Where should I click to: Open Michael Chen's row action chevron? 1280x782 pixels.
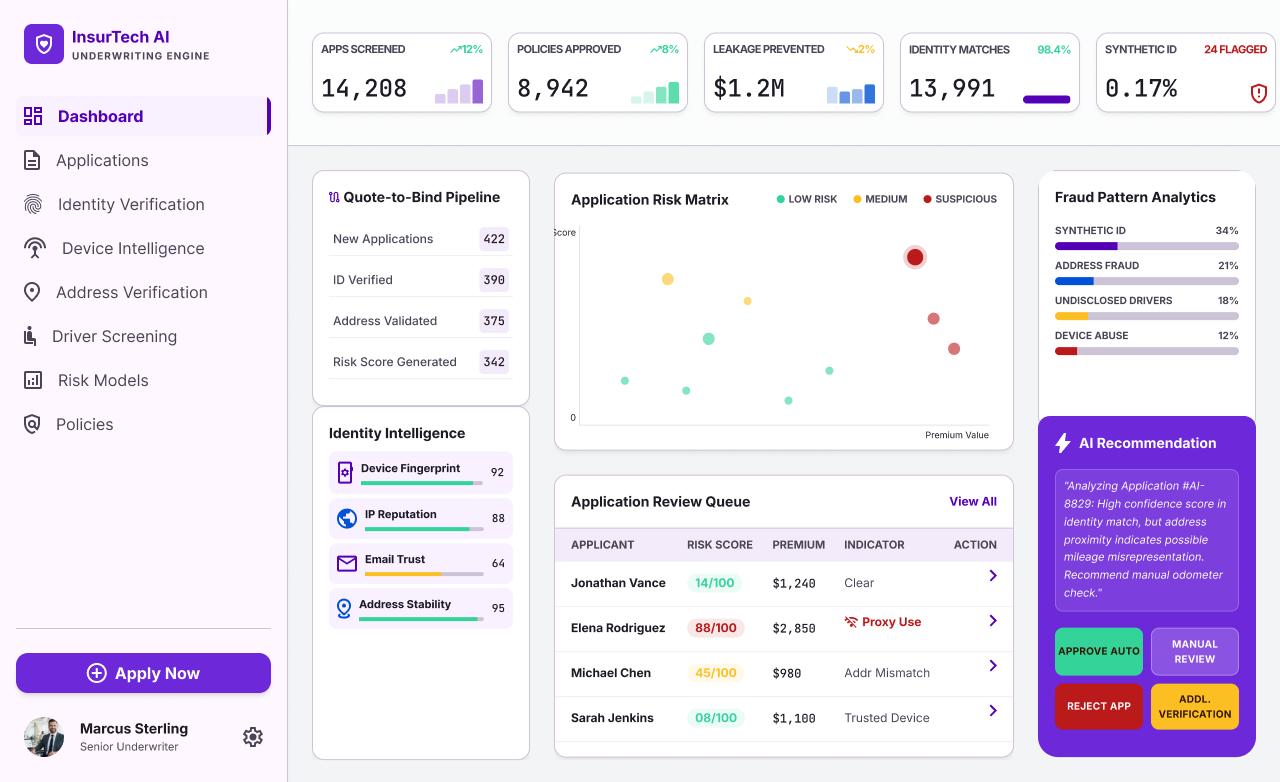[x=993, y=666]
